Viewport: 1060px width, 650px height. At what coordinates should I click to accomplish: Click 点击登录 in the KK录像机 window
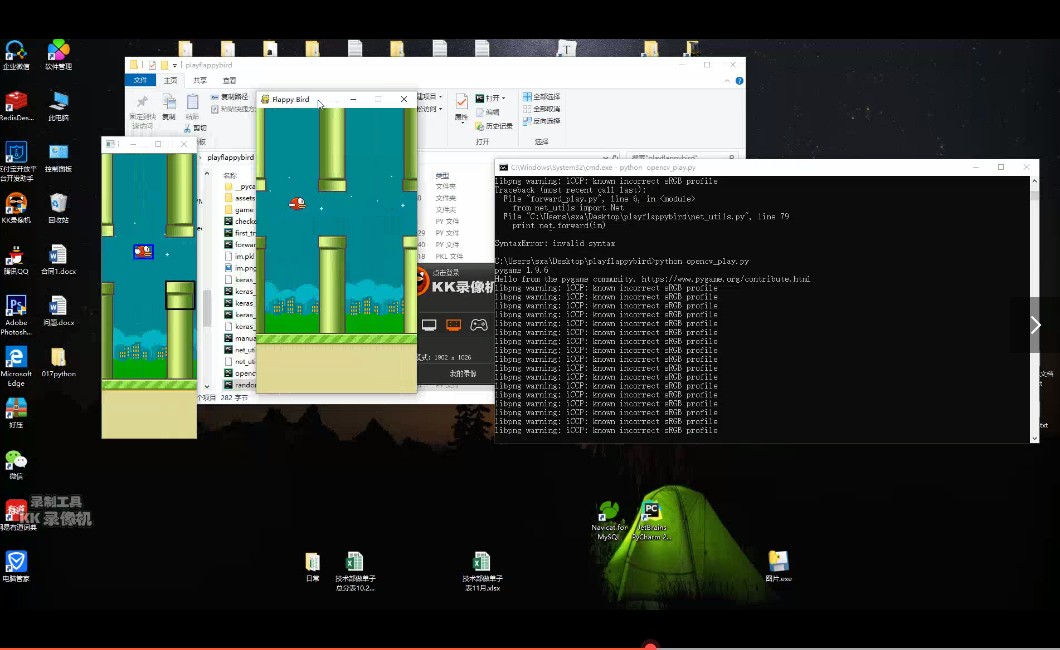446,273
